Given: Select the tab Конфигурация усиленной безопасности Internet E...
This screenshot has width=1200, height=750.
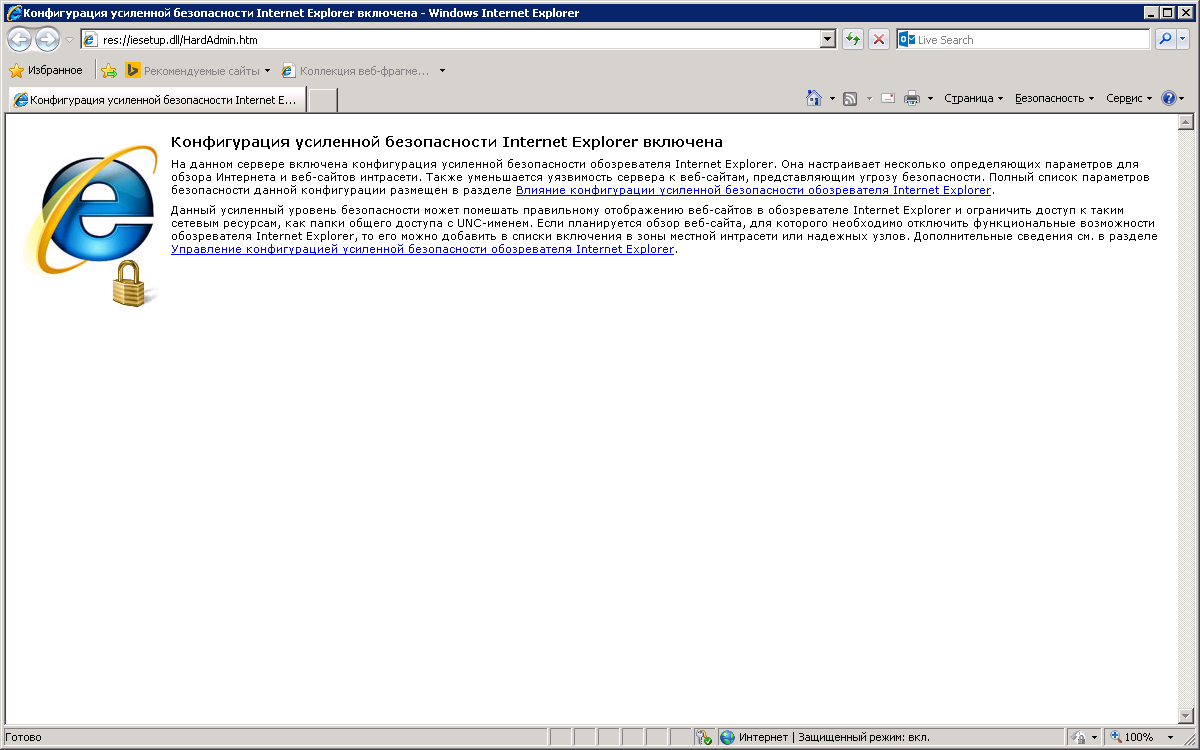Looking at the screenshot, I should click(x=157, y=100).
